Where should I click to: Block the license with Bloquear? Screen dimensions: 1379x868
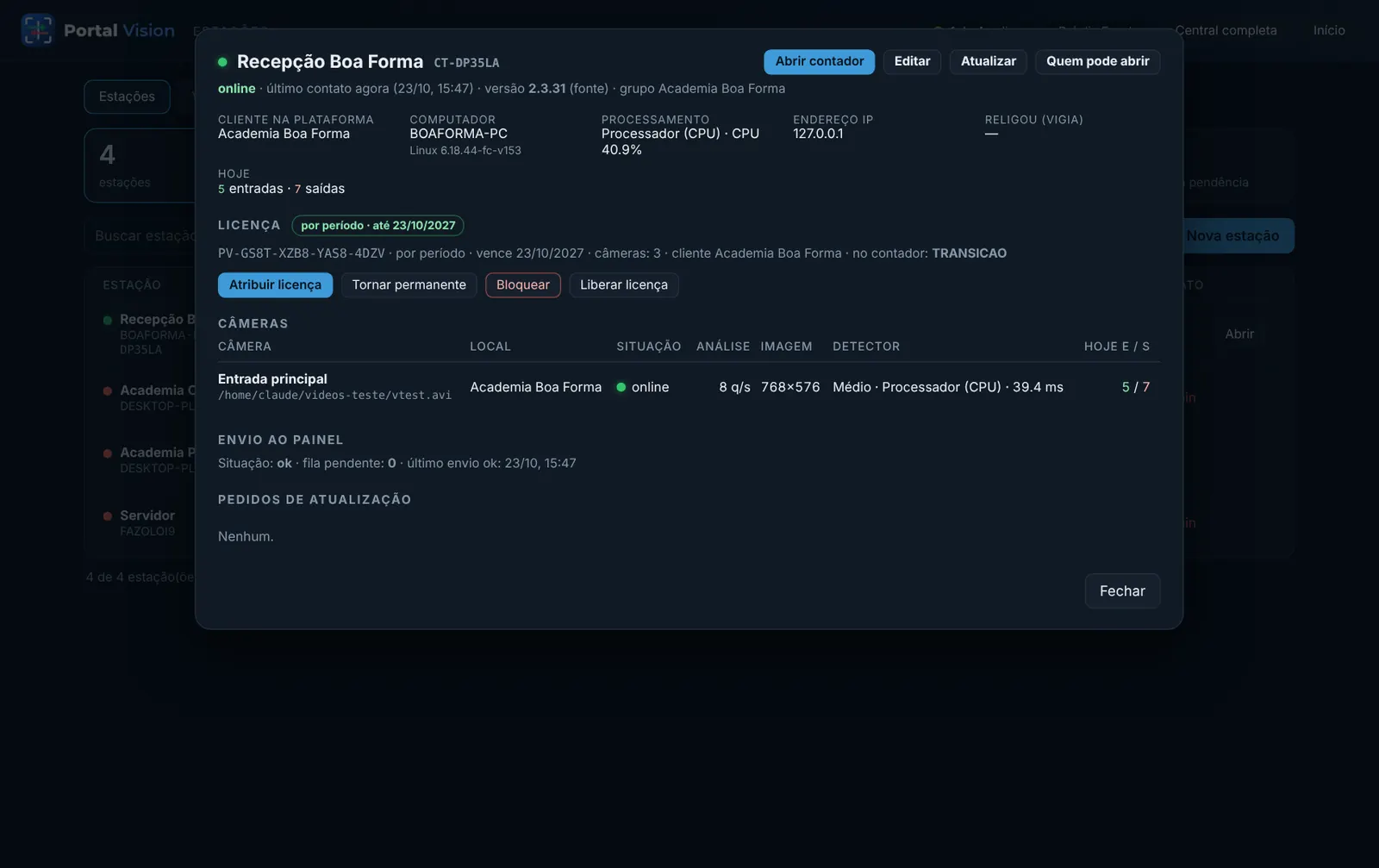522,285
